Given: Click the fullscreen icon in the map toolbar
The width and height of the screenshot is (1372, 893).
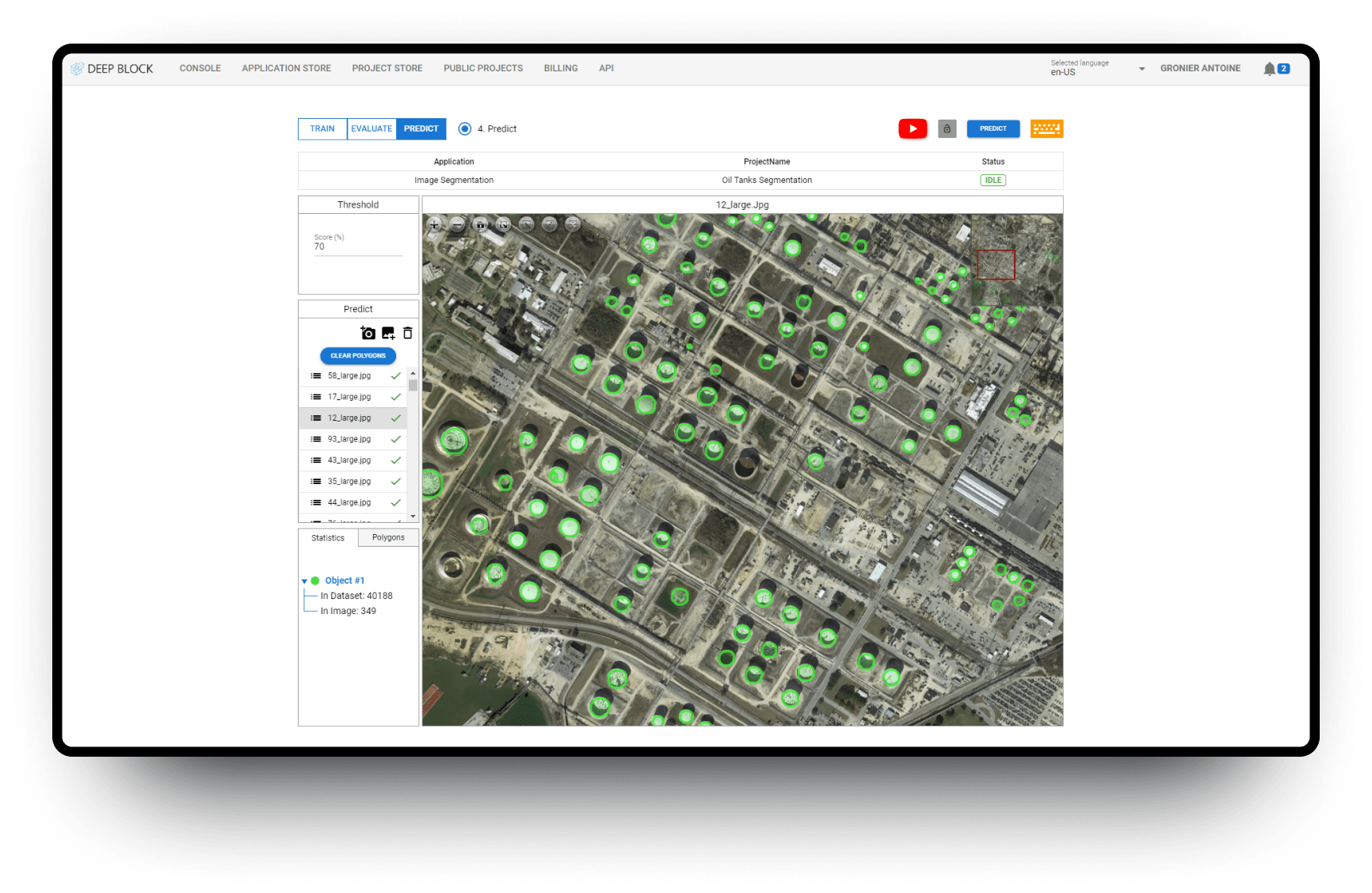Looking at the screenshot, I should click(x=503, y=225).
